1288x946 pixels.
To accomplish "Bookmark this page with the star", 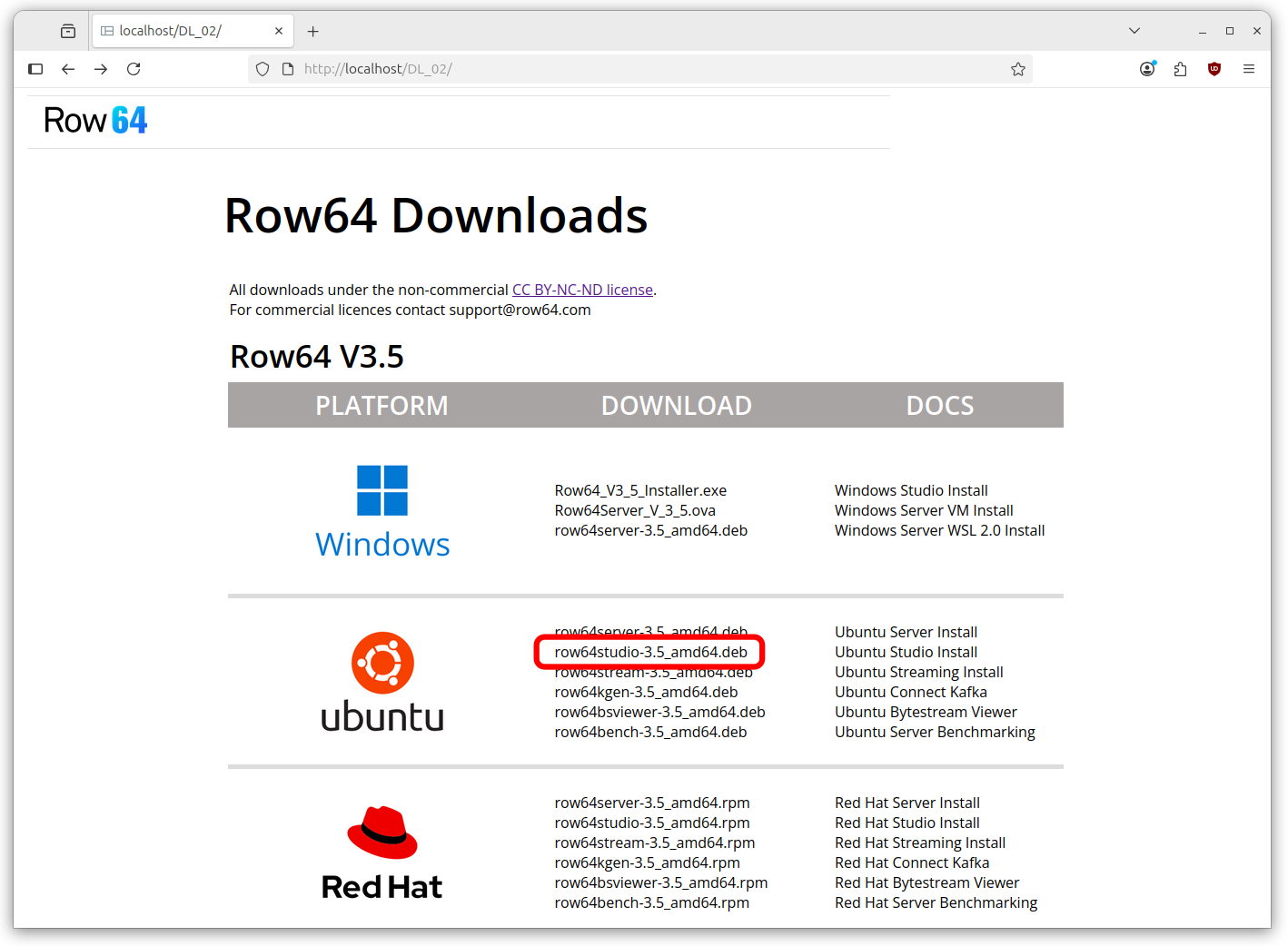I will coord(1018,69).
